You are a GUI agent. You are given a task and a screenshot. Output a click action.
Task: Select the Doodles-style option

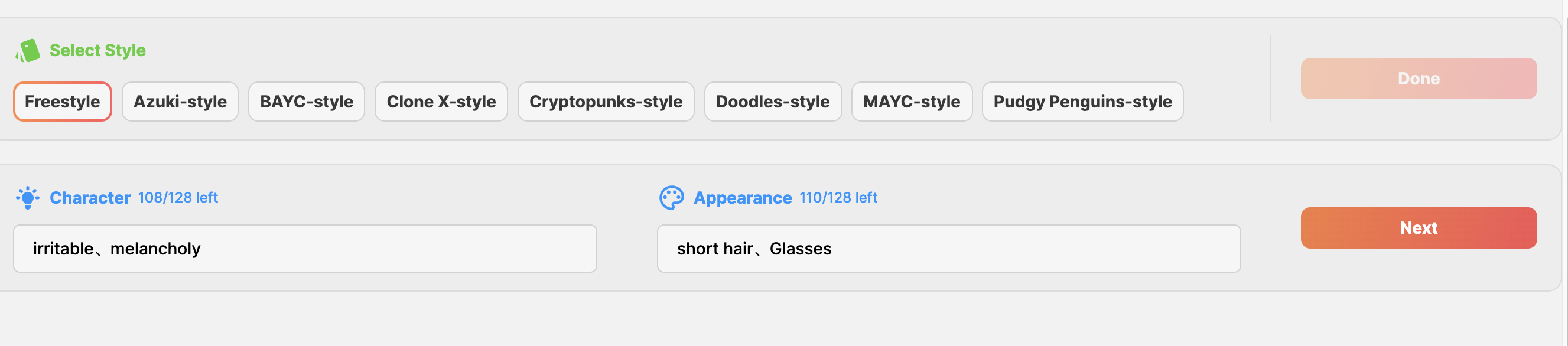click(772, 102)
